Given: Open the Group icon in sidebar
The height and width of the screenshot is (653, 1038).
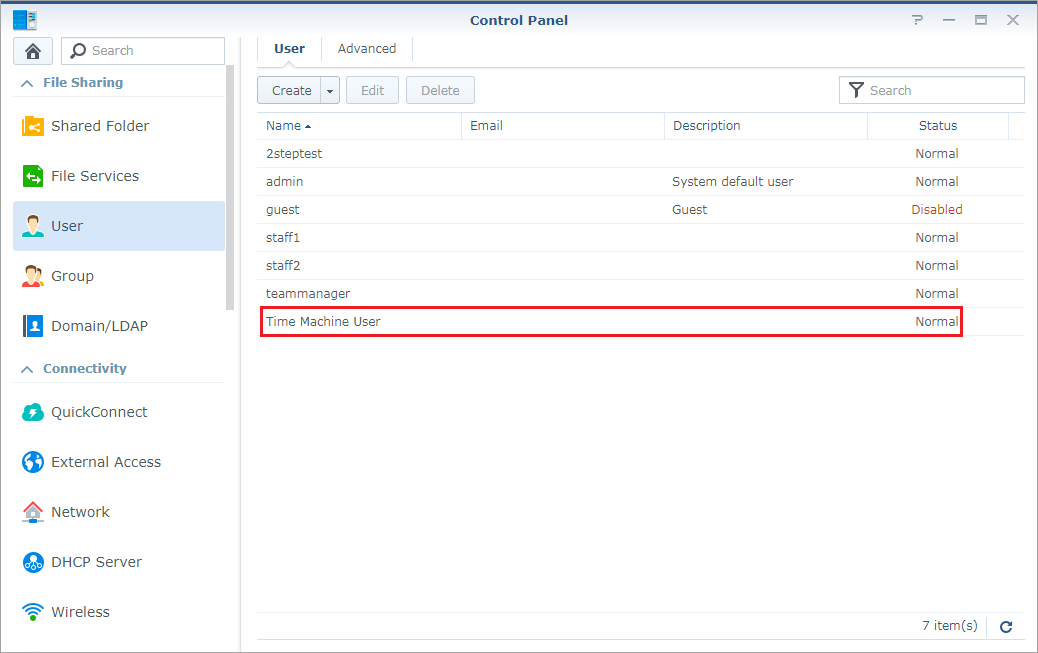Looking at the screenshot, I should 32,276.
